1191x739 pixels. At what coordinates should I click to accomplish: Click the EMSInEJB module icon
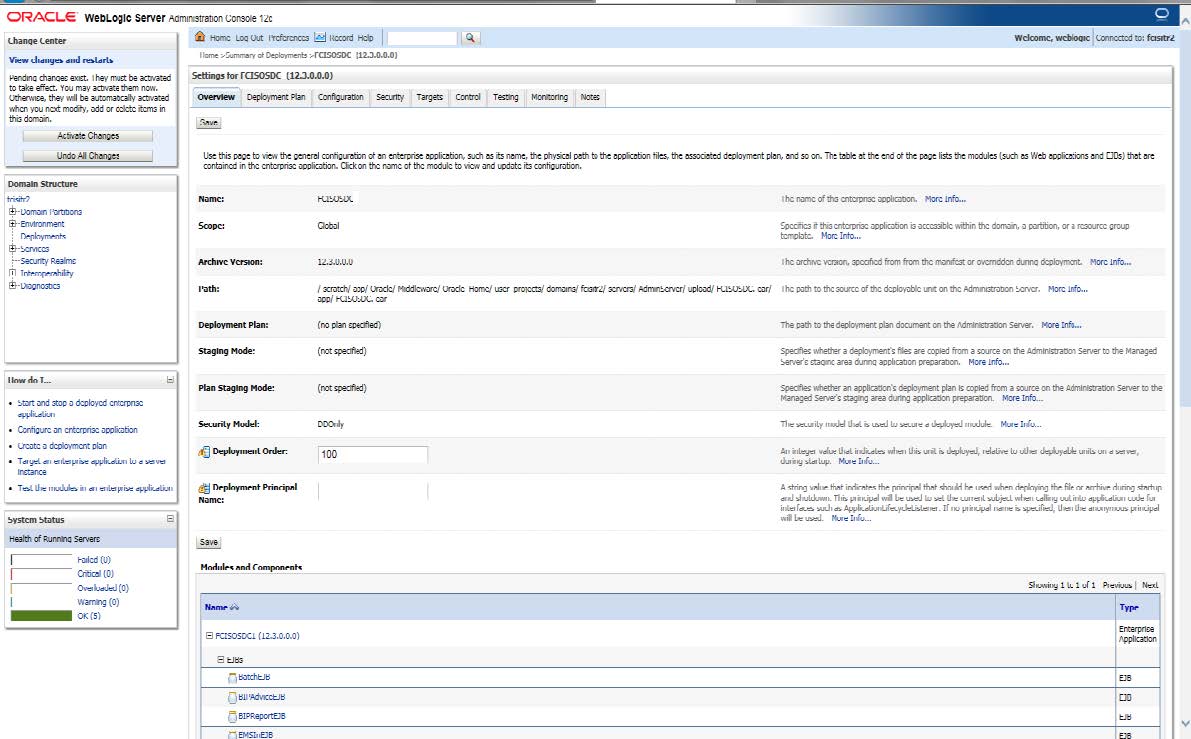(x=232, y=735)
